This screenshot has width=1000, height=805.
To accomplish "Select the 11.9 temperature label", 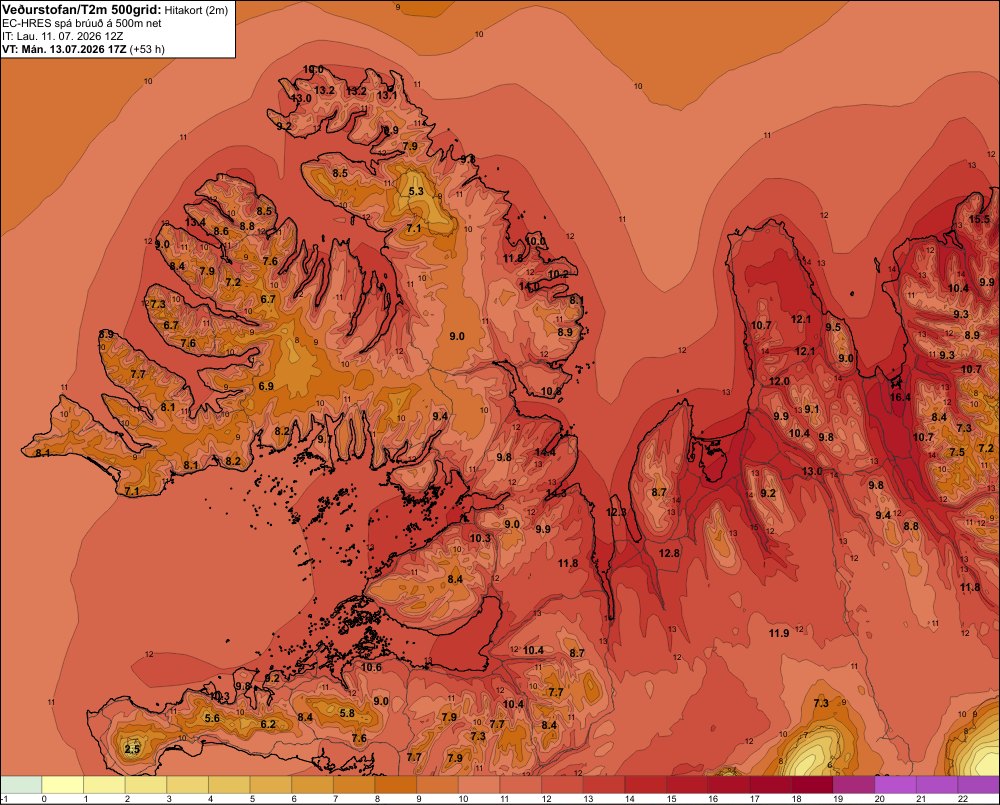I will pyautogui.click(x=779, y=633).
